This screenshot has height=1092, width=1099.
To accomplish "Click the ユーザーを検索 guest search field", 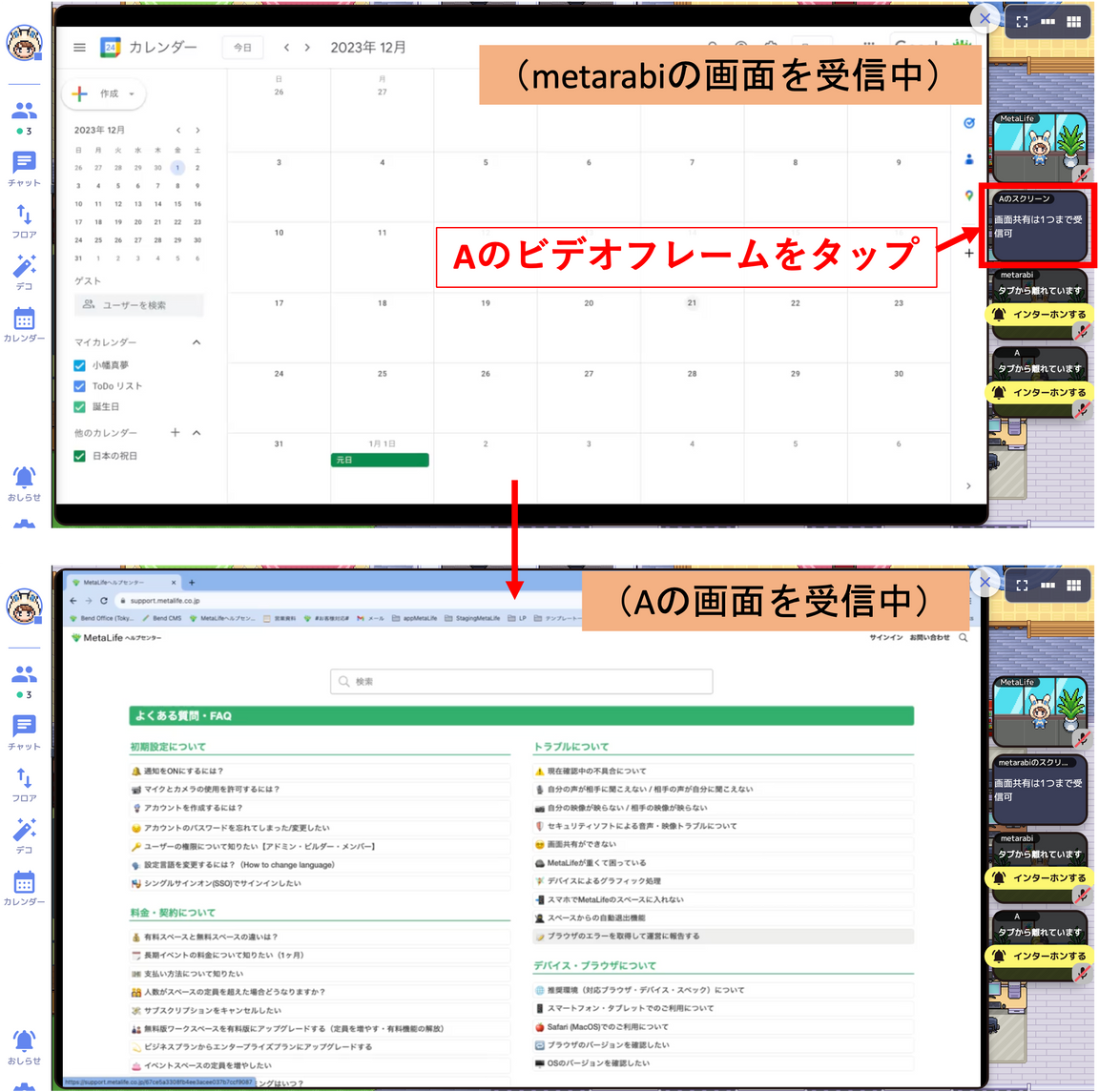I will [138, 305].
